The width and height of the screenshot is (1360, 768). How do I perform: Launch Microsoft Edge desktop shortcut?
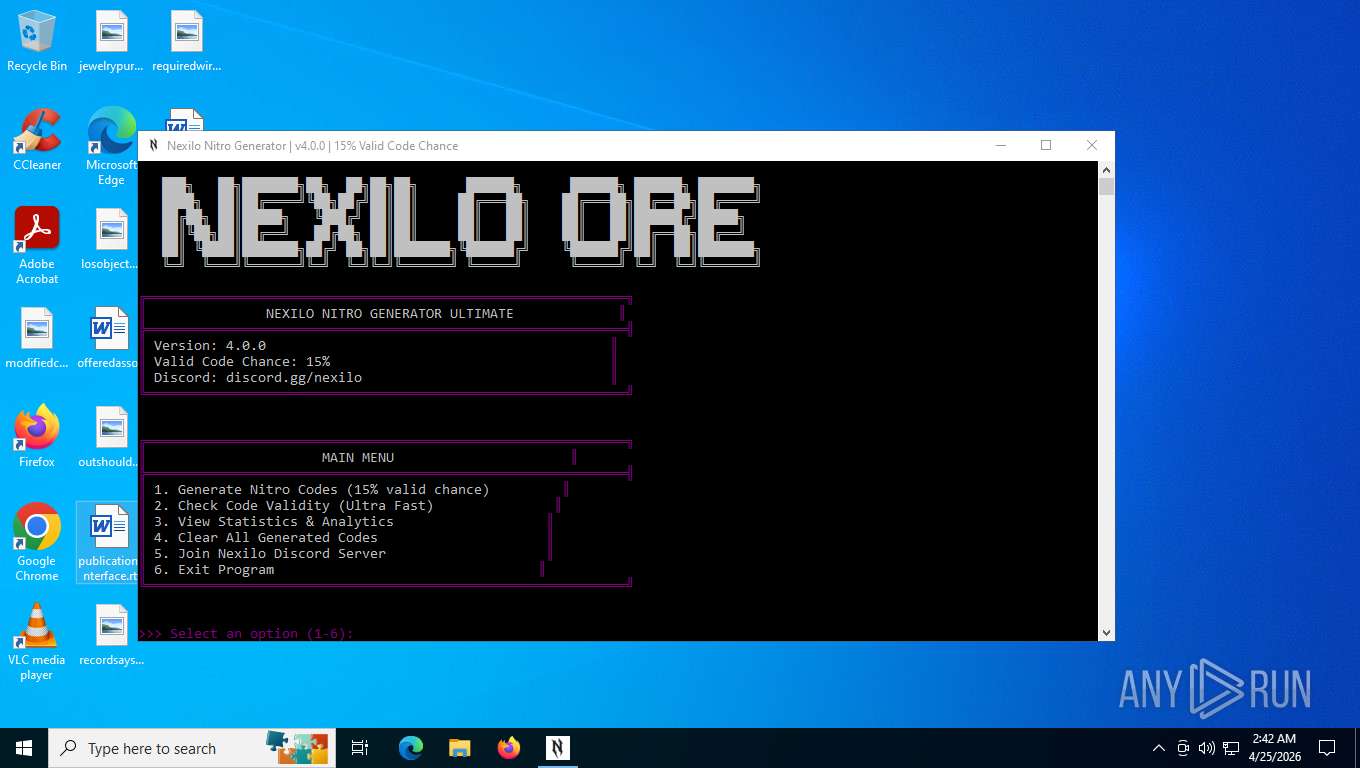112,147
